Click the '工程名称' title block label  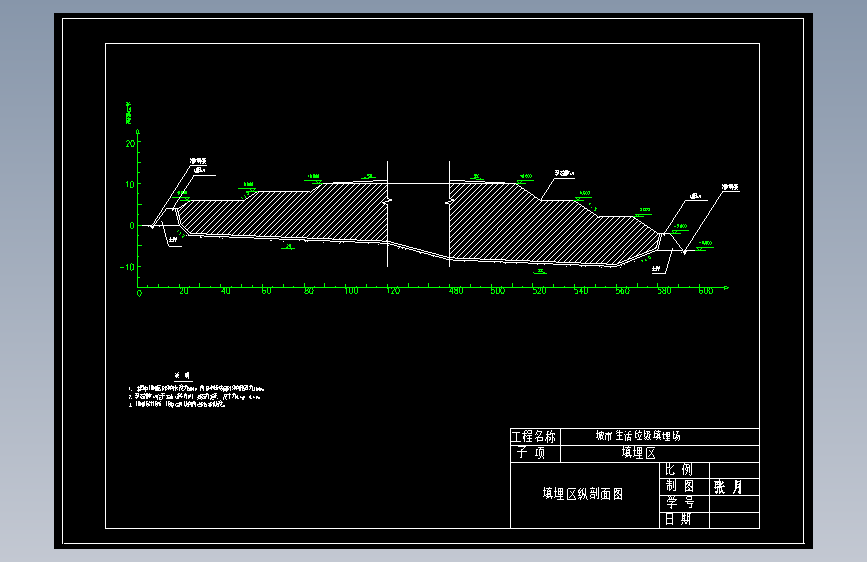point(534,436)
